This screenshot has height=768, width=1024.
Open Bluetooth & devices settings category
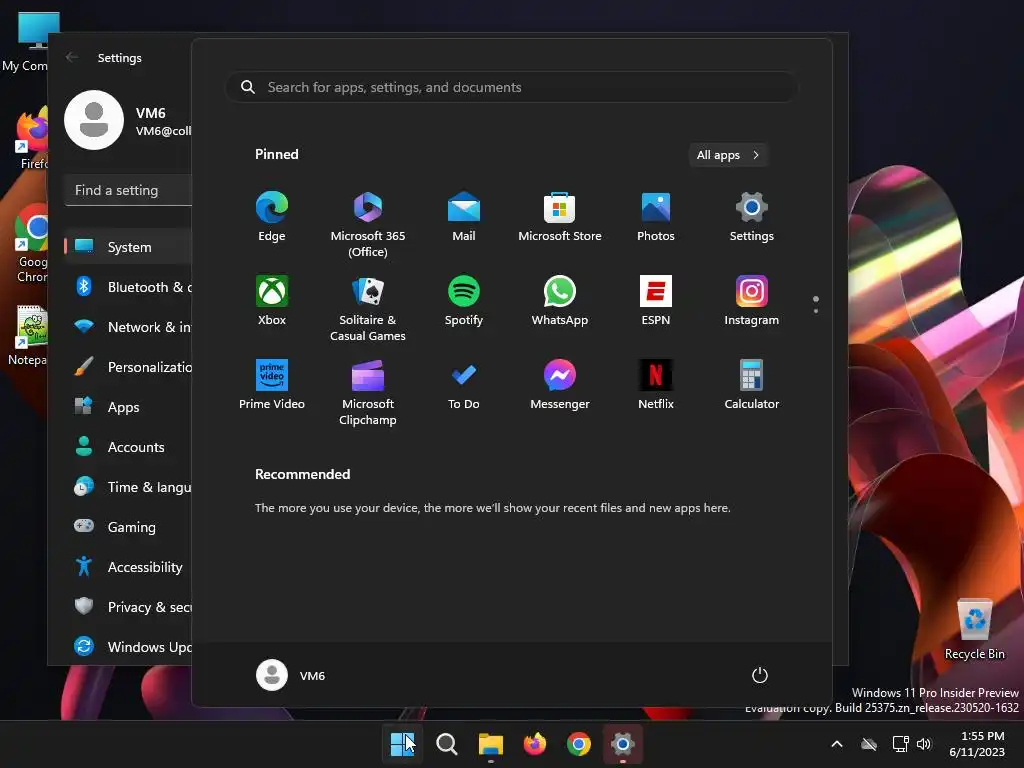129,287
